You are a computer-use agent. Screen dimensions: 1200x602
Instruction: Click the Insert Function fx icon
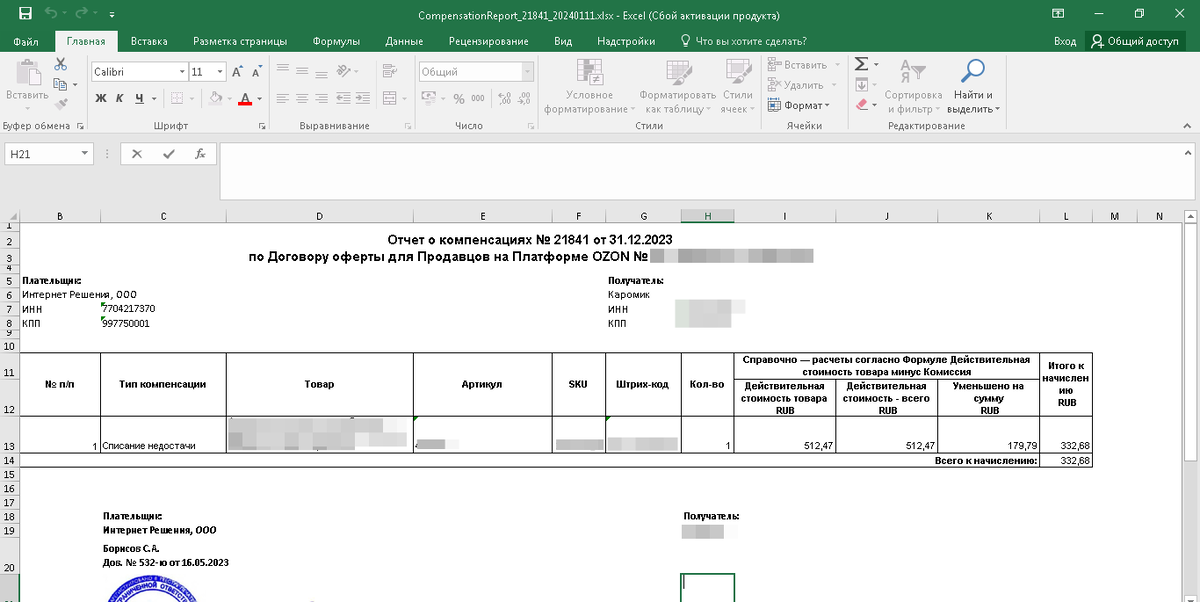pyautogui.click(x=200, y=154)
